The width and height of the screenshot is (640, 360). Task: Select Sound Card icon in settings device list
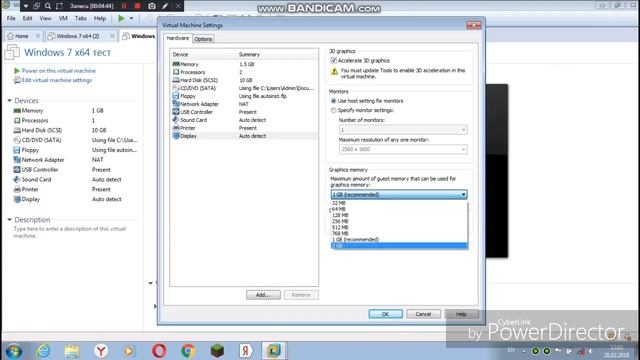pos(176,120)
